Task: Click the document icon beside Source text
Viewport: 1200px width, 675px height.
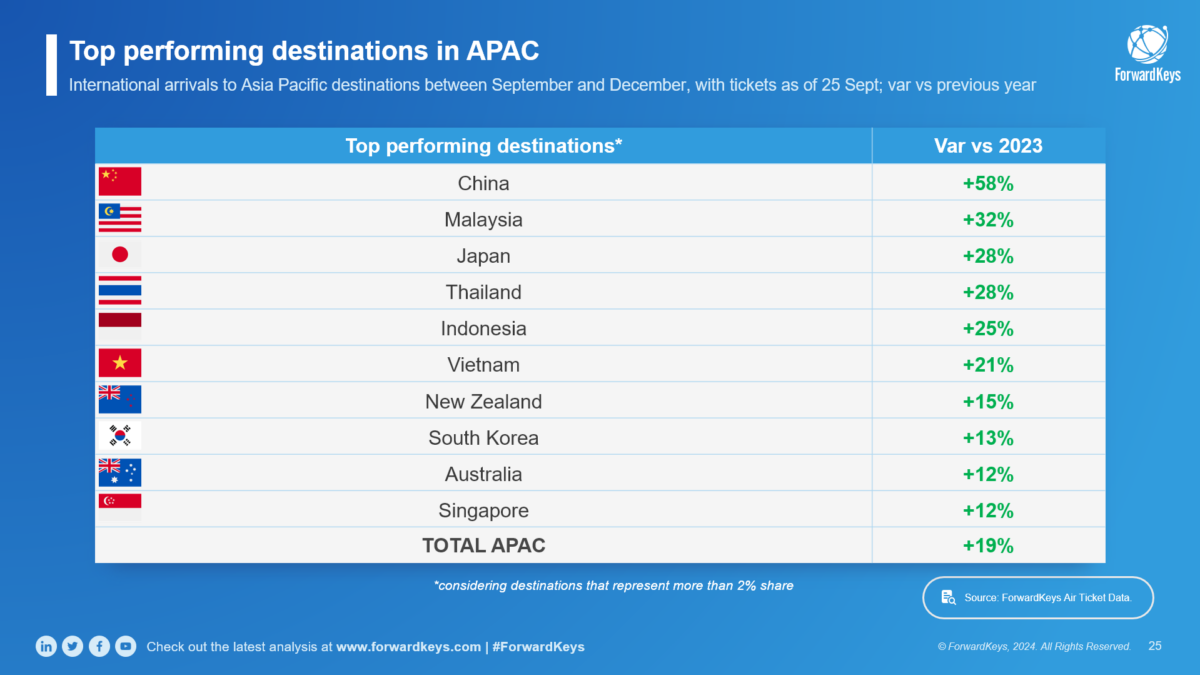Action: coord(949,598)
